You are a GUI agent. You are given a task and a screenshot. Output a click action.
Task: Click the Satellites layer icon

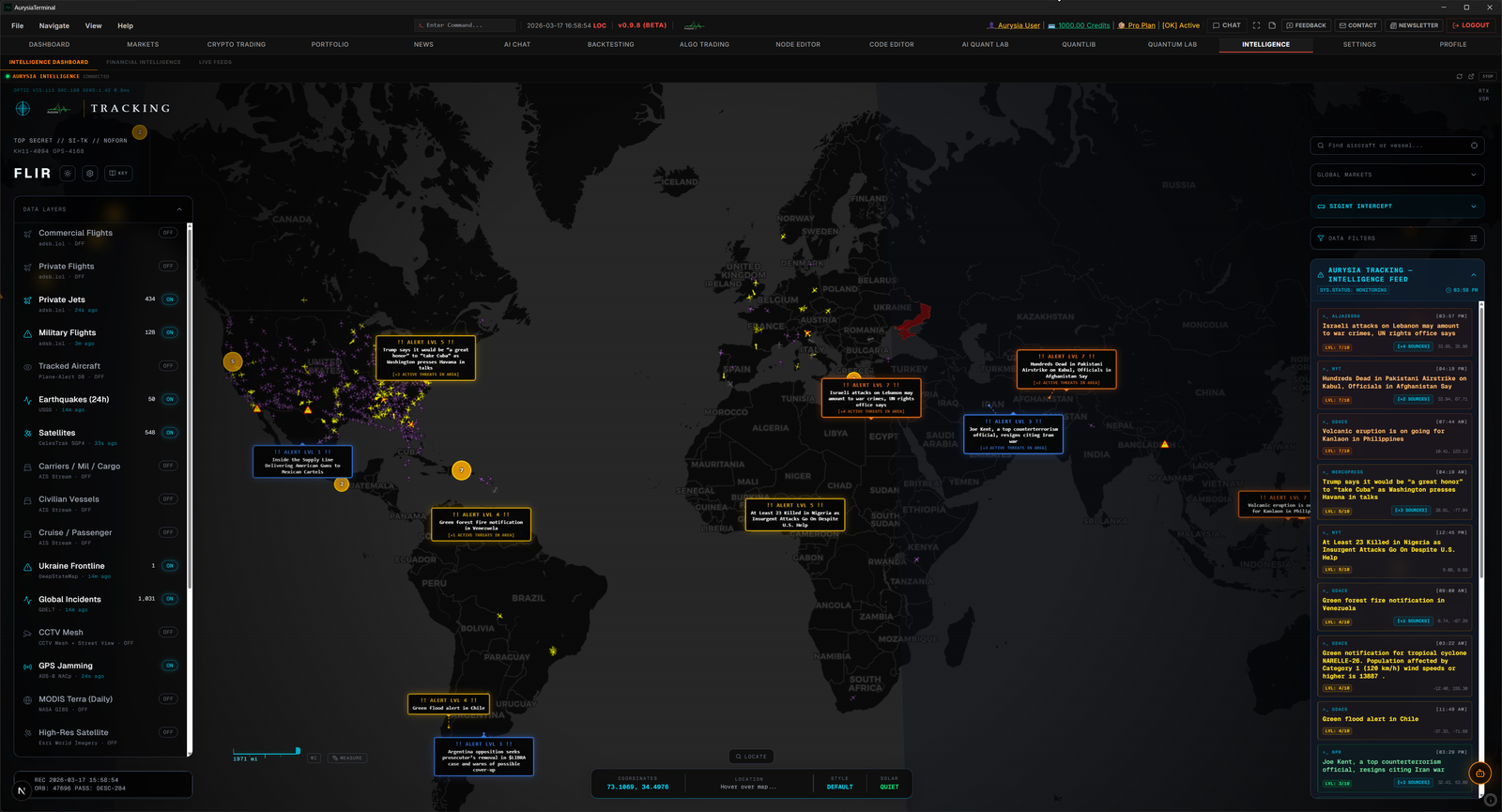click(x=27, y=434)
